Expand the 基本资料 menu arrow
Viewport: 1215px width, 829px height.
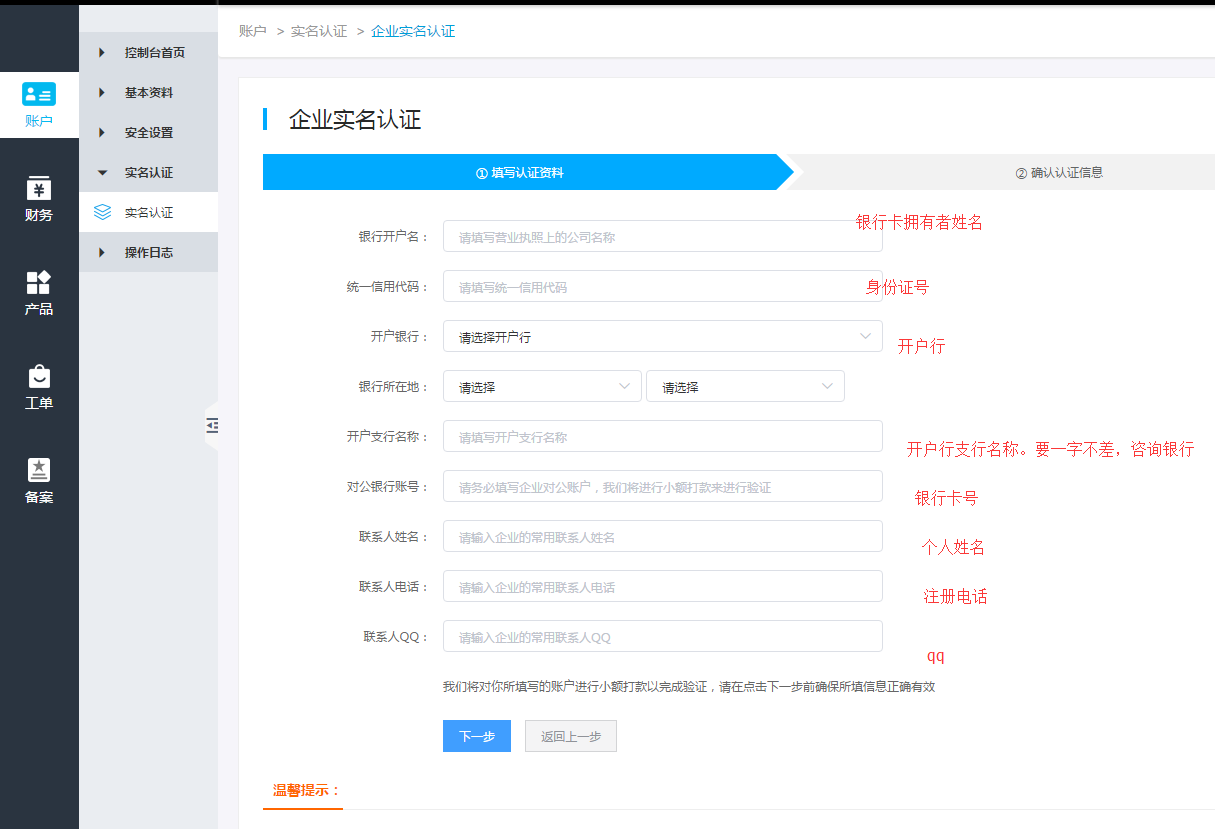tap(102, 92)
